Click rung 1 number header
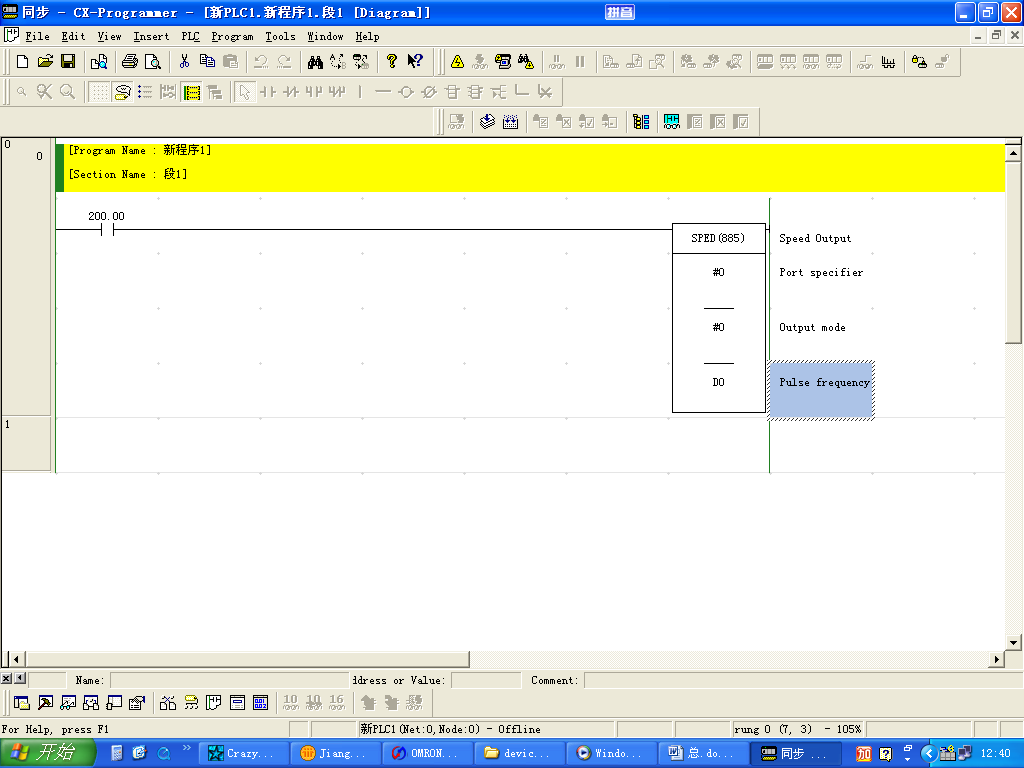Image resolution: width=1024 pixels, height=768 pixels. [26, 443]
